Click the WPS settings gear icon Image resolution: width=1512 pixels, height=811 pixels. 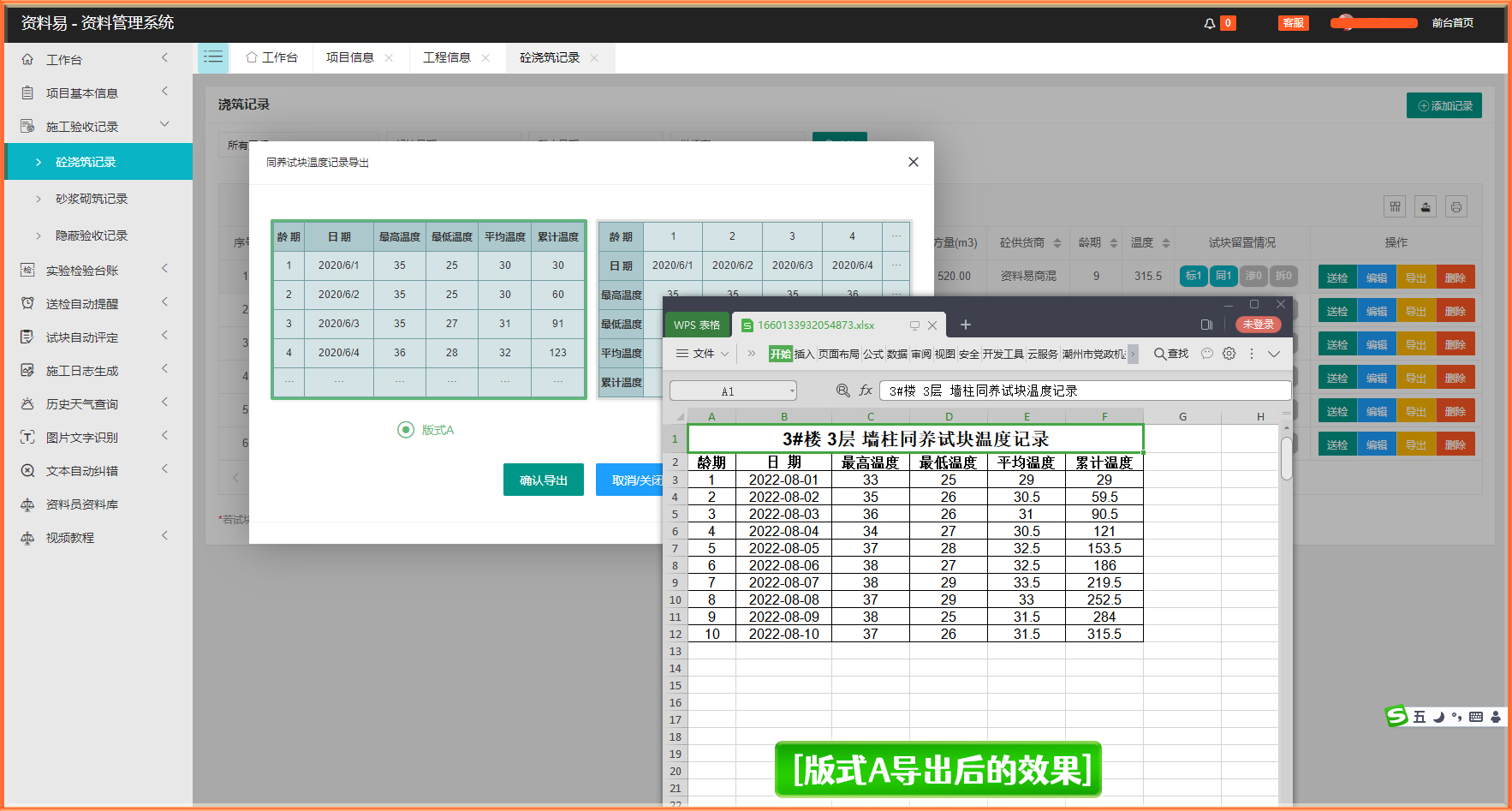click(1229, 354)
